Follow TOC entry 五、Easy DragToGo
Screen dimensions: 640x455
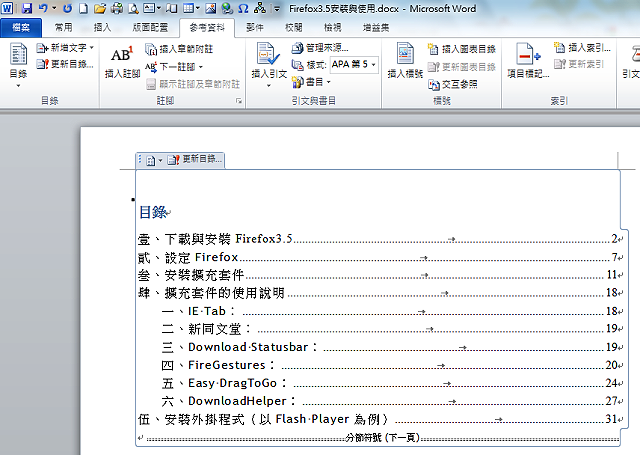pos(389,383)
